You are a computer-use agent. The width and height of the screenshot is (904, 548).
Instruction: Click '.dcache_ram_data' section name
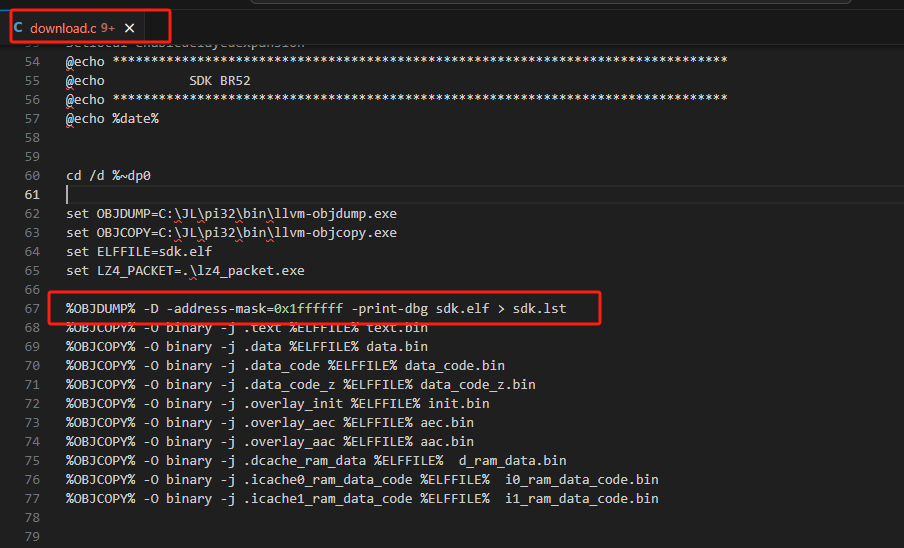(x=304, y=461)
